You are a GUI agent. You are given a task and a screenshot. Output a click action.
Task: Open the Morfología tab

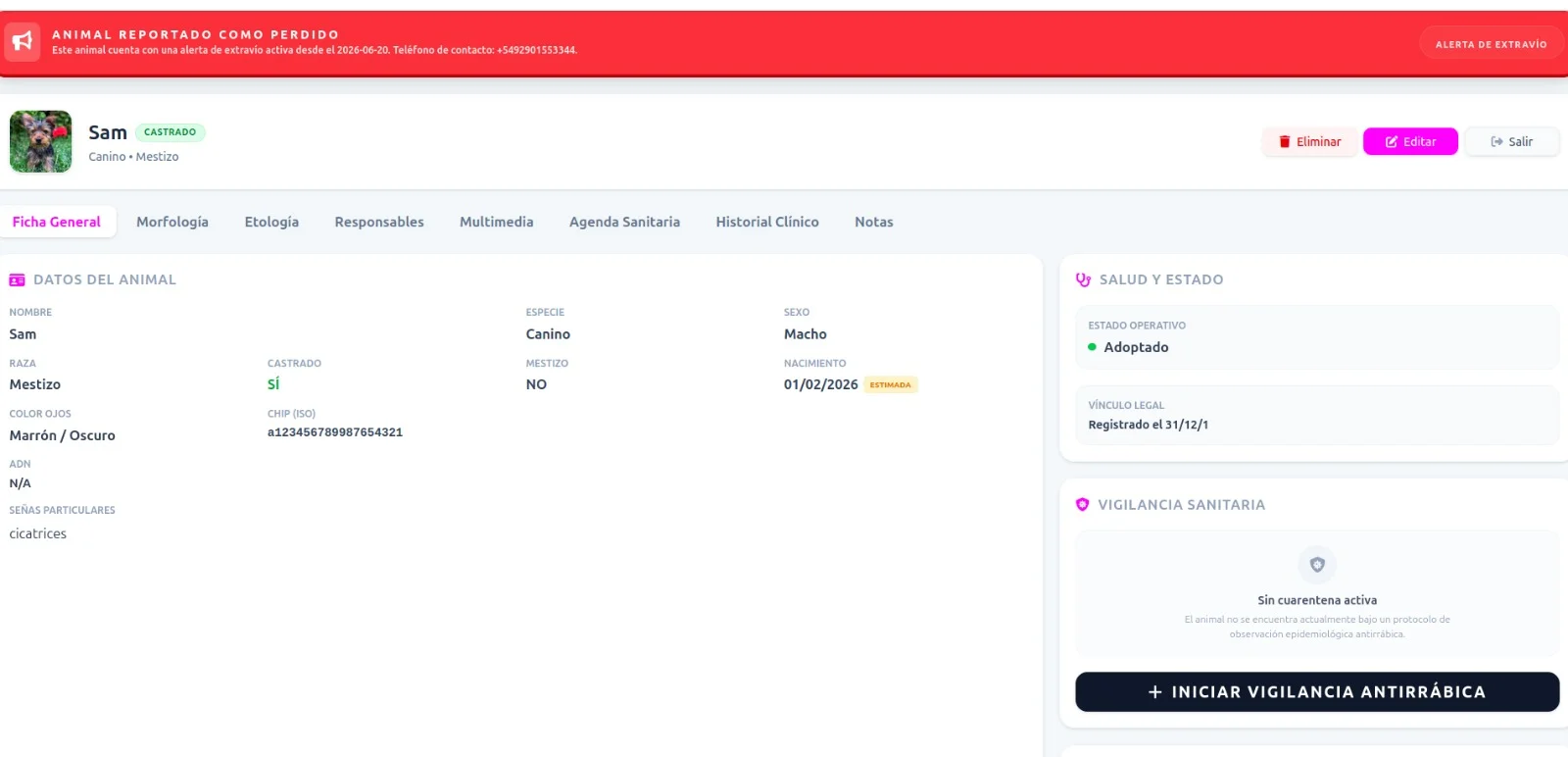(172, 222)
